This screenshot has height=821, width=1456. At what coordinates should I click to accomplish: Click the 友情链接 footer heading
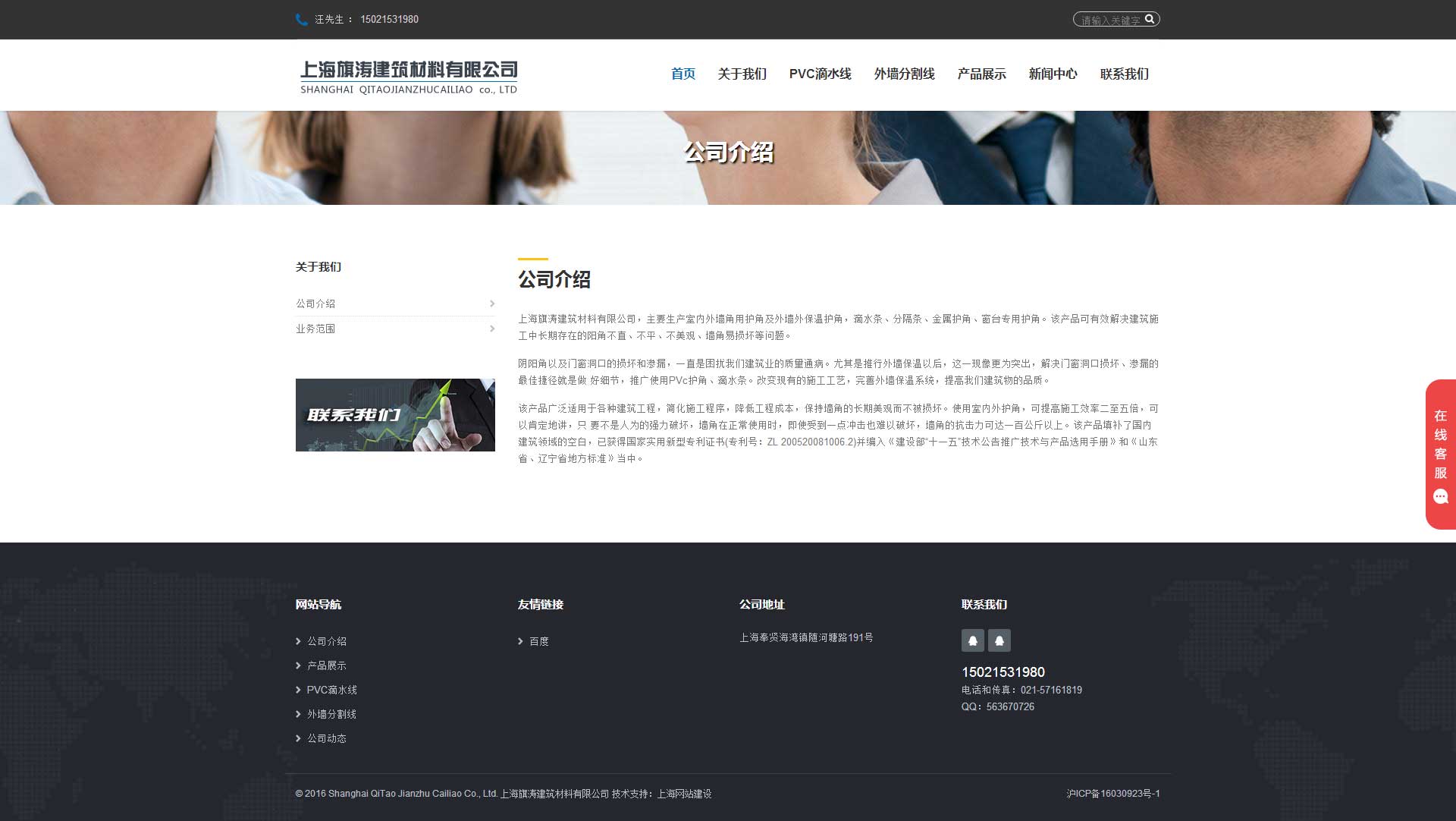[541, 605]
